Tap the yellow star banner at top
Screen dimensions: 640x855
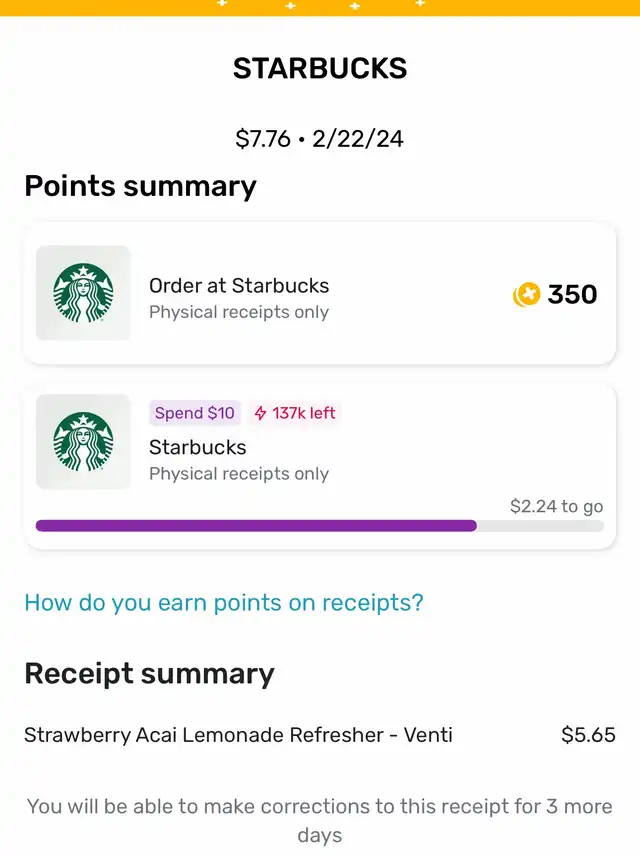(320, 8)
